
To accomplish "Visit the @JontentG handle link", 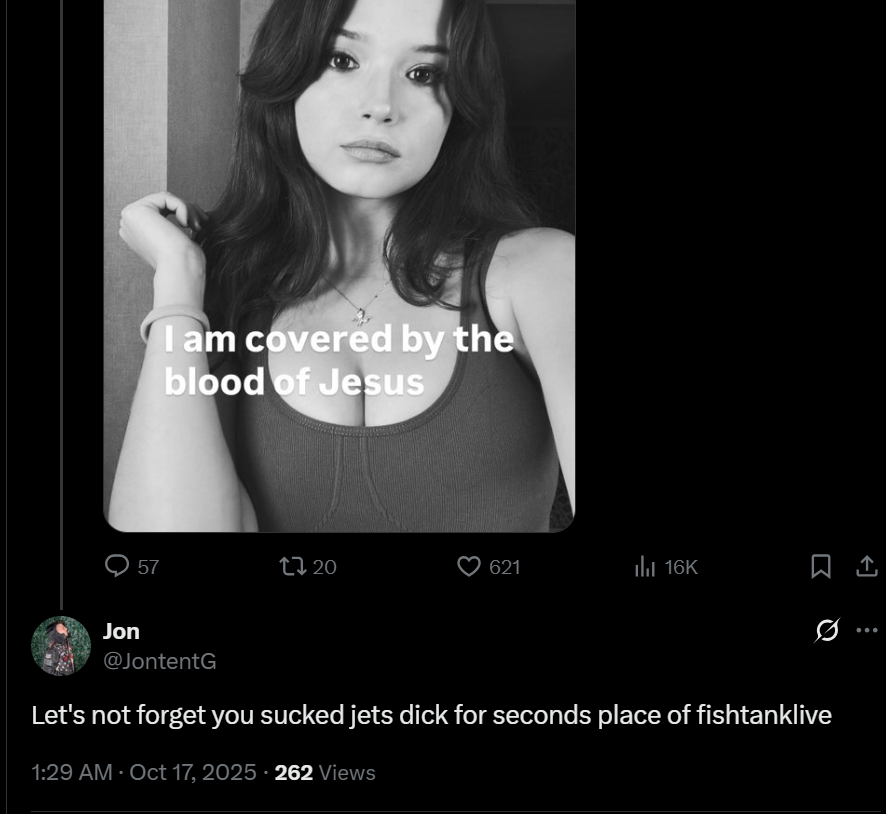I will coord(160,661).
